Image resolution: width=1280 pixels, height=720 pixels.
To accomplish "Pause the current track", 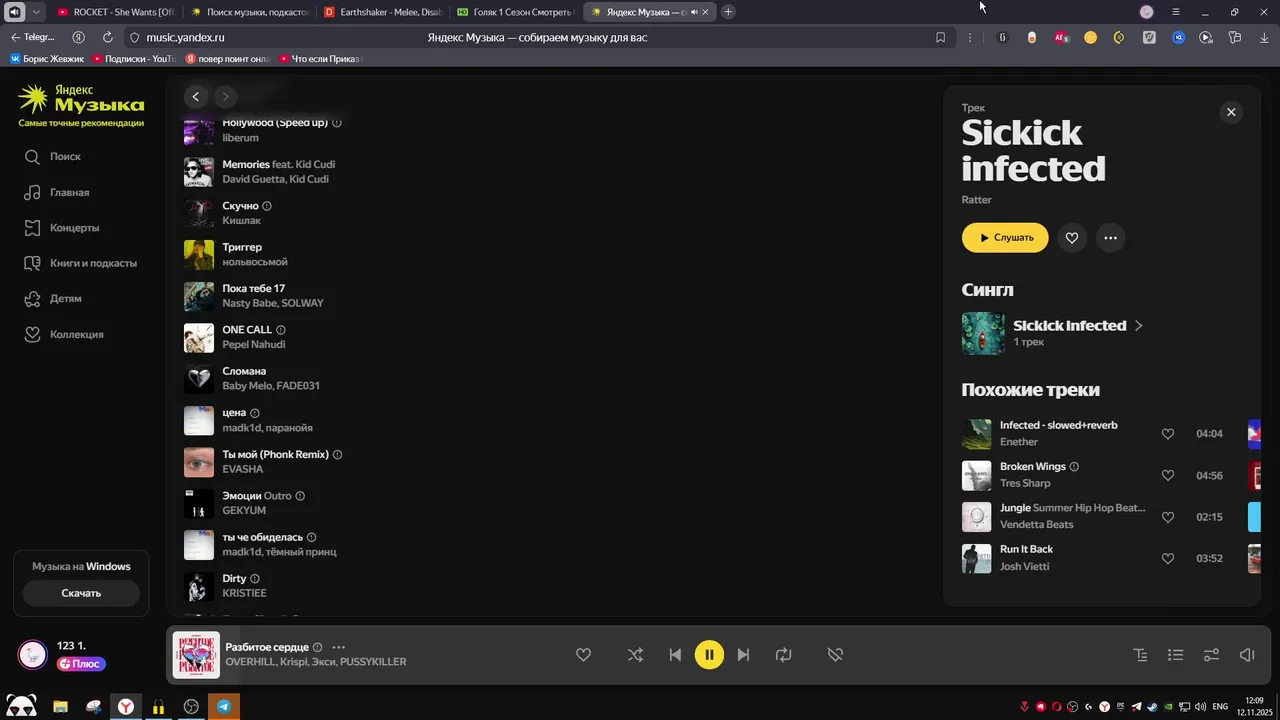I will click(x=709, y=655).
